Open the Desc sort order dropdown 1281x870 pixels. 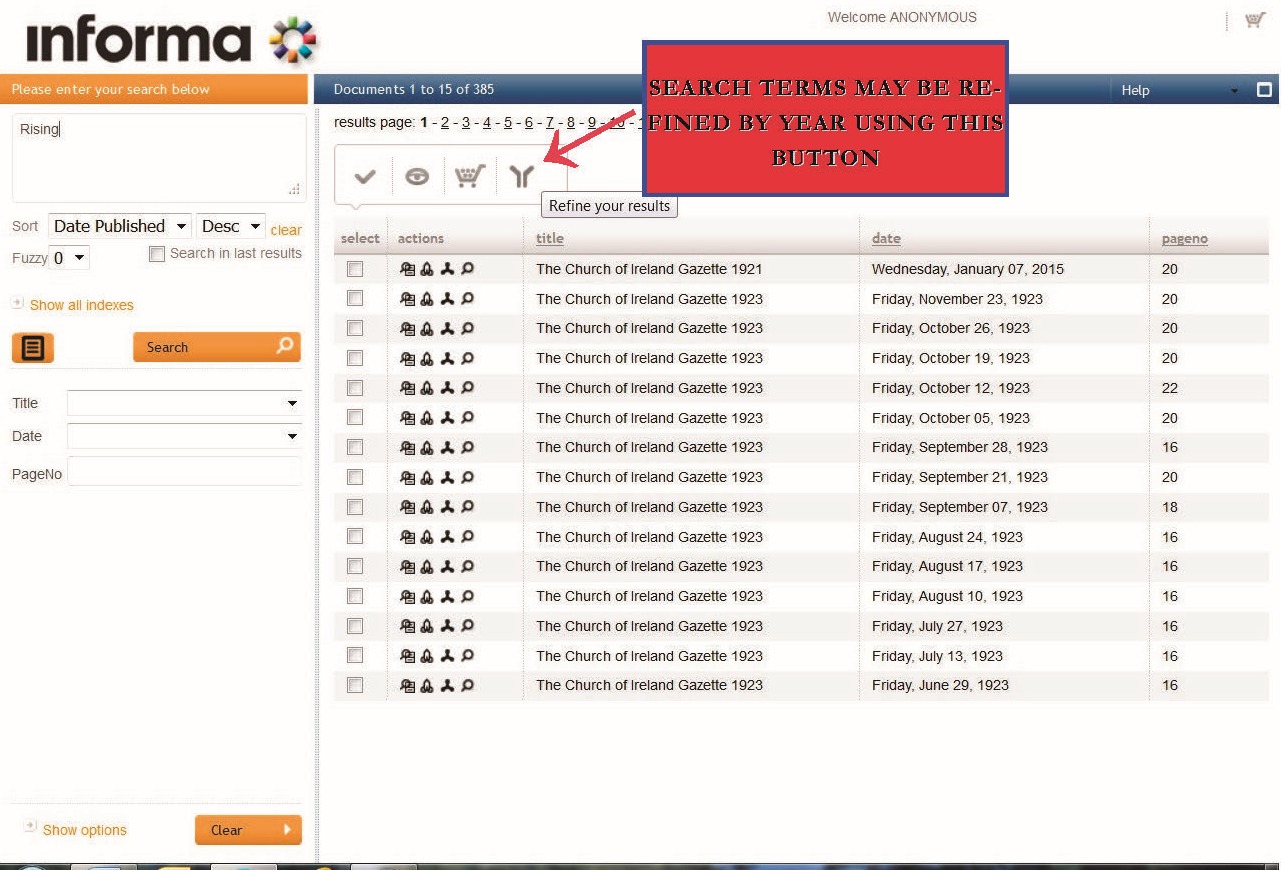click(231, 226)
